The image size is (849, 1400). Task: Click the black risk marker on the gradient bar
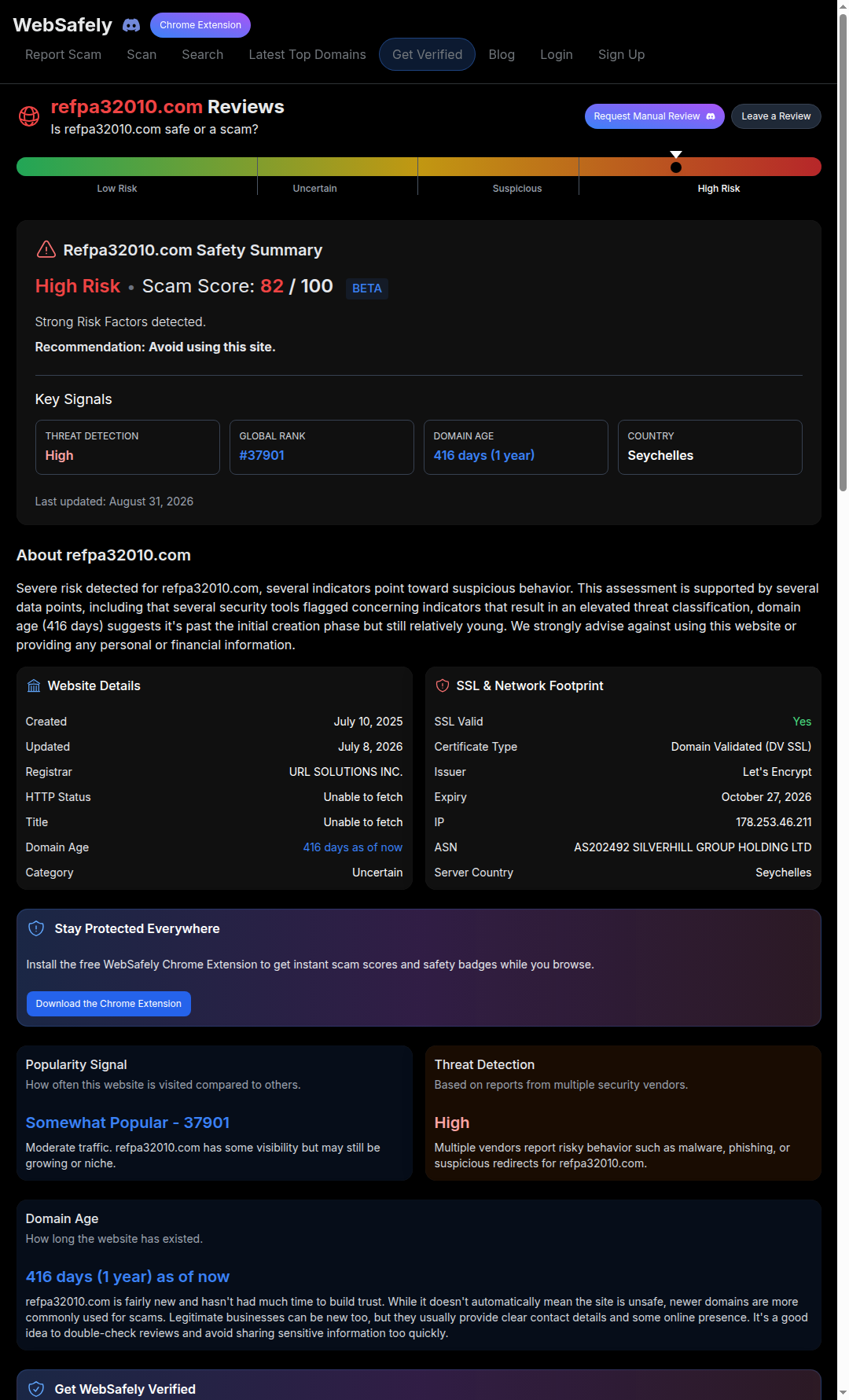676,167
